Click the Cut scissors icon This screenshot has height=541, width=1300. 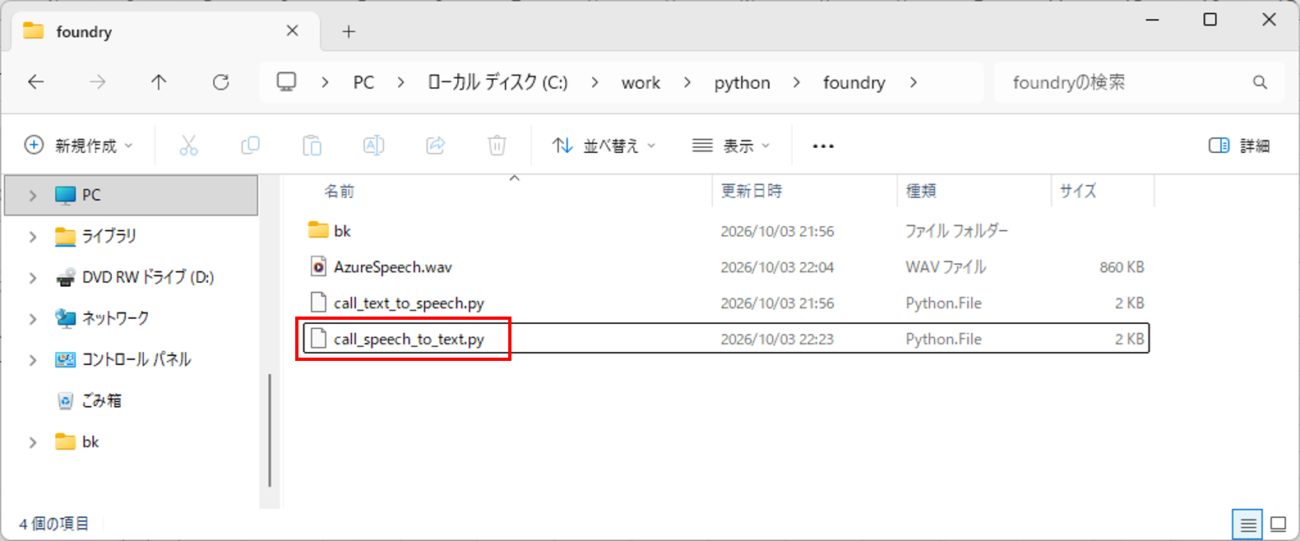pos(189,146)
